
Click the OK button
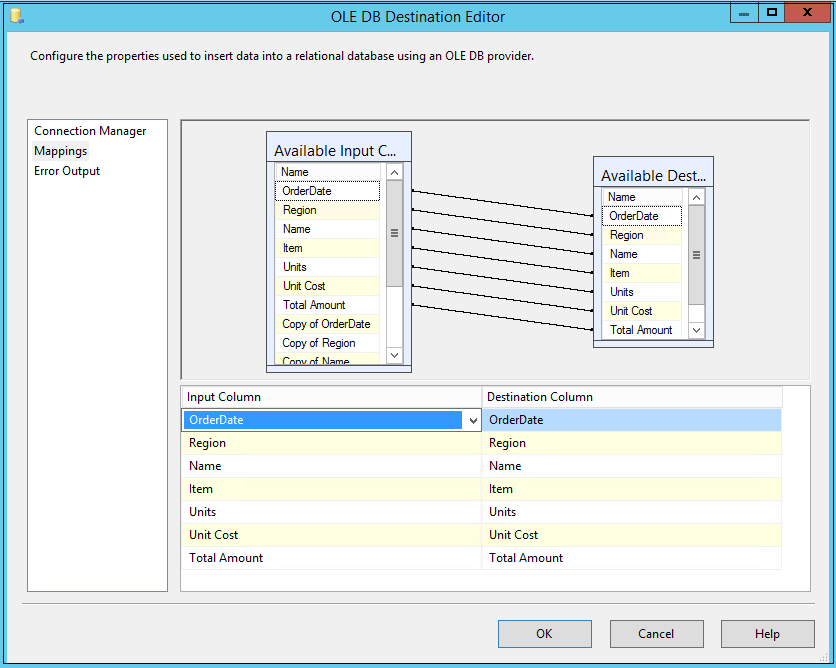(544, 633)
